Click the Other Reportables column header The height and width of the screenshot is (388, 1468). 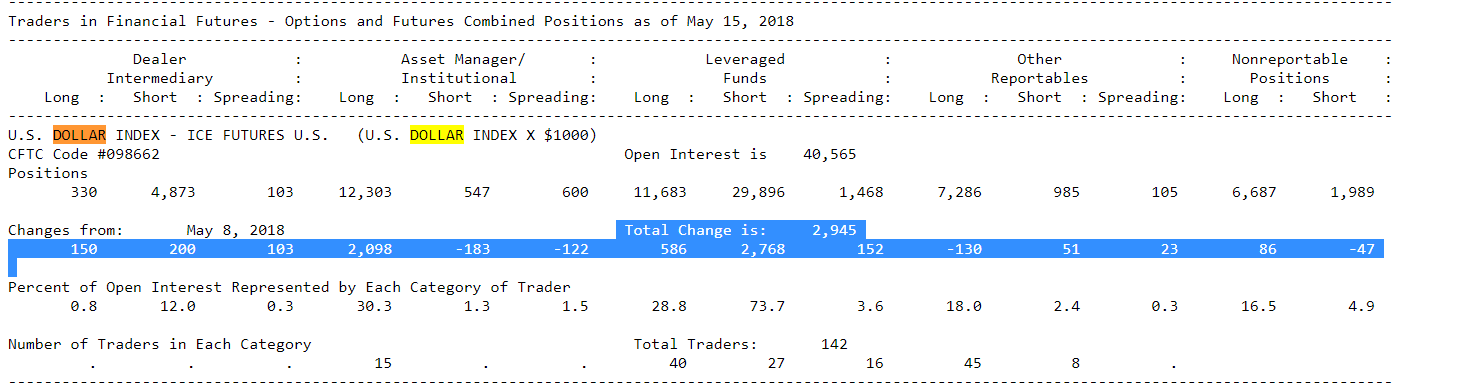[x=1039, y=69]
